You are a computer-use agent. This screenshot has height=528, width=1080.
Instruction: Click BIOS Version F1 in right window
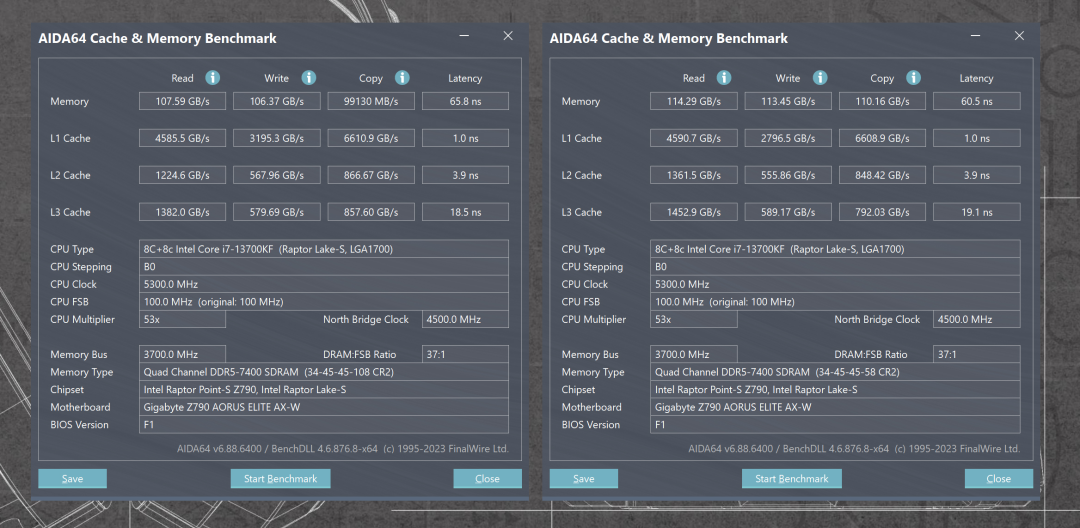[x=835, y=425]
